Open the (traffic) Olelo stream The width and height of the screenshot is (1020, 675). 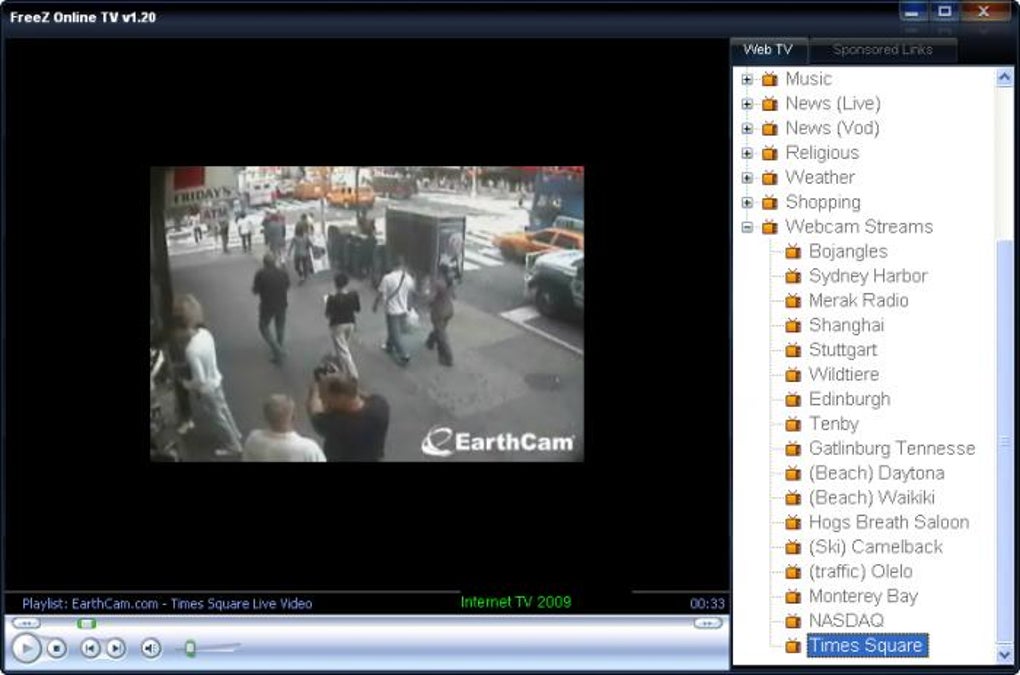pyautogui.click(x=861, y=572)
